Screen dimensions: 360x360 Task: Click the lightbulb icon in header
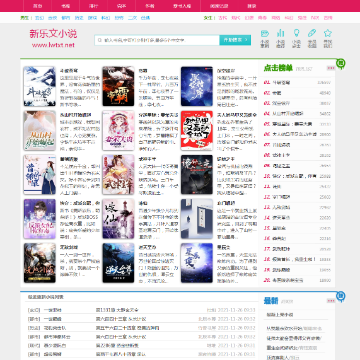point(296,33)
